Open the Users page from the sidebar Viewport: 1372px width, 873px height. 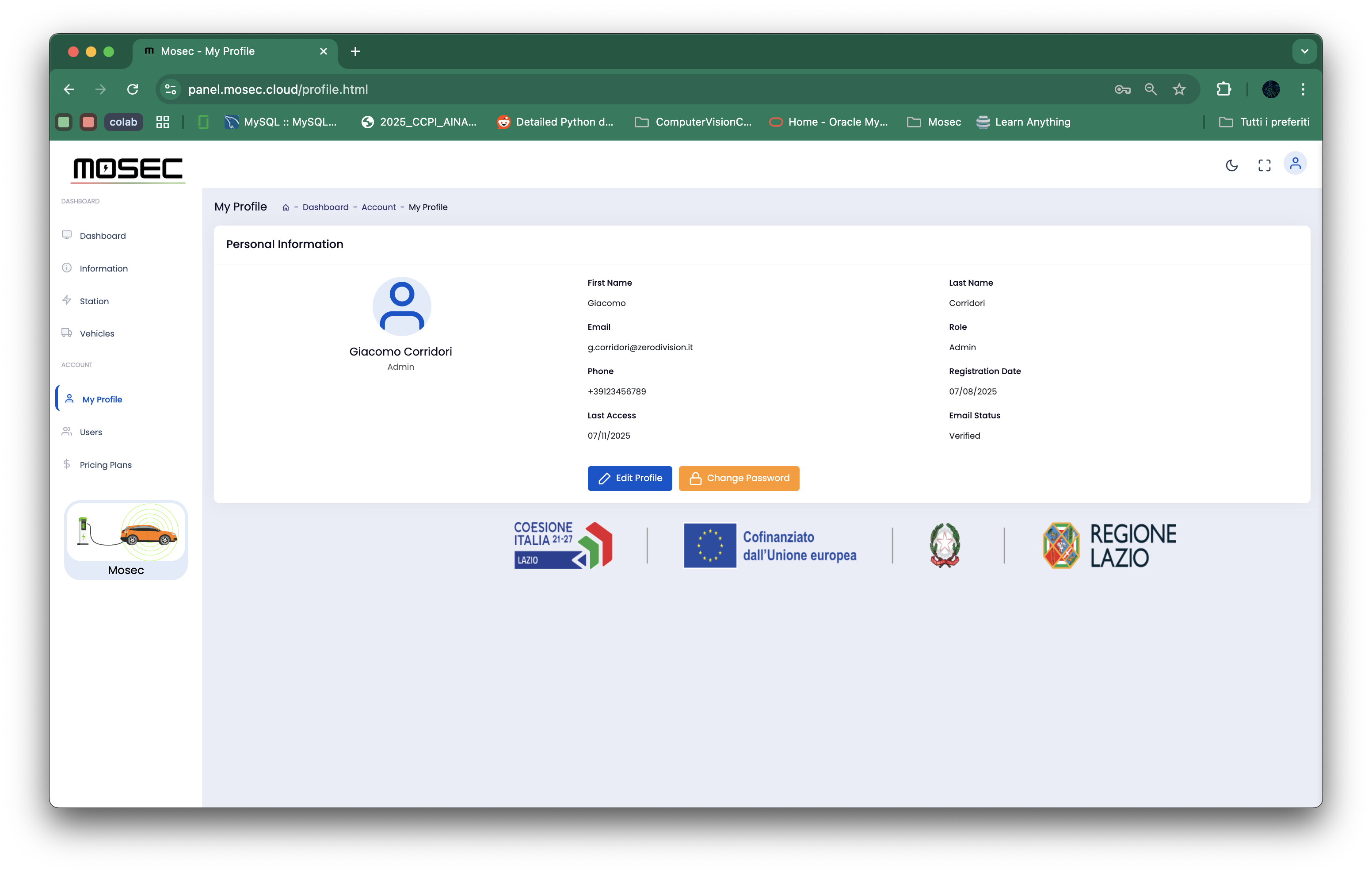tap(91, 432)
